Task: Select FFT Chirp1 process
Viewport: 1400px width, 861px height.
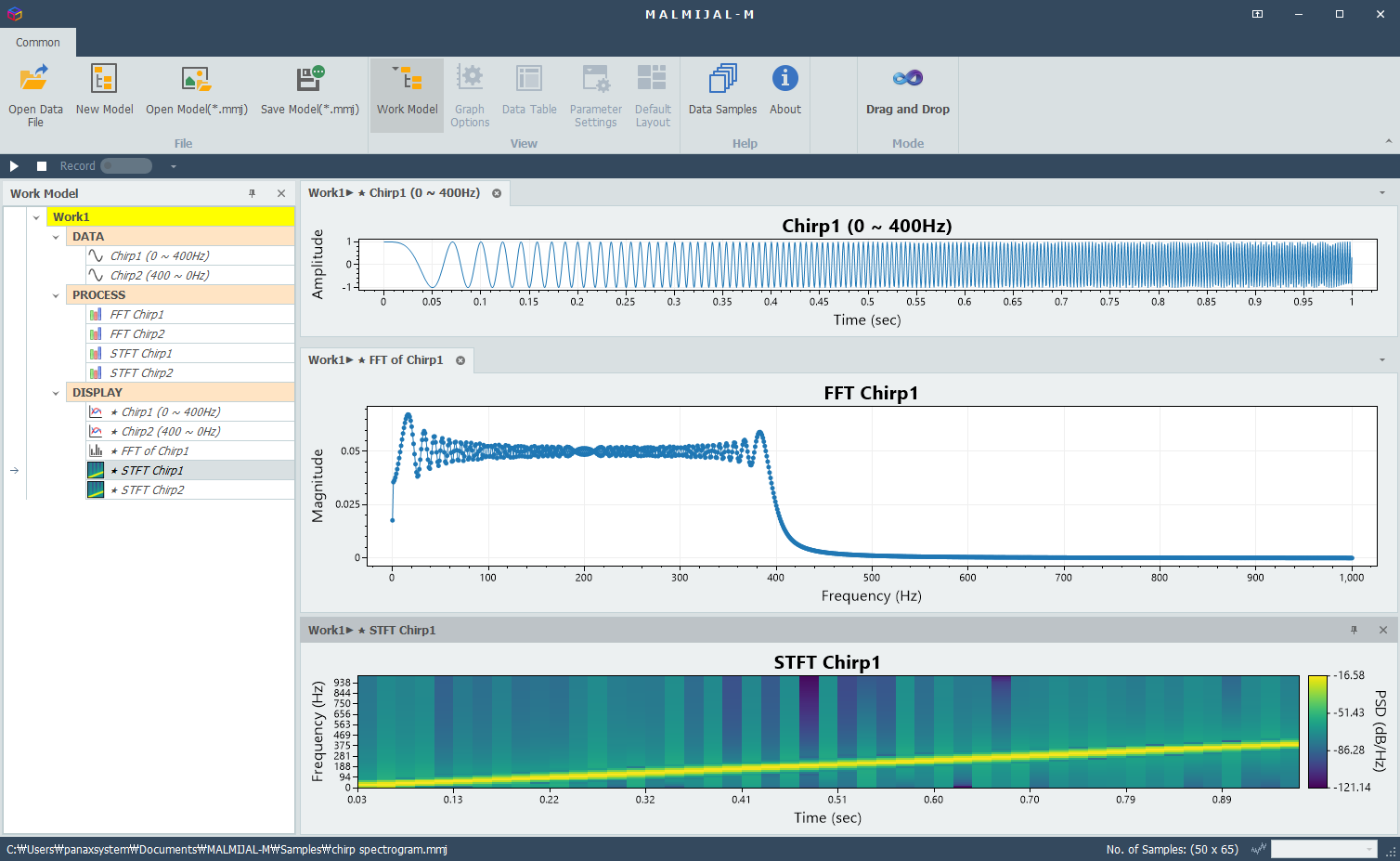Action: 189,315
